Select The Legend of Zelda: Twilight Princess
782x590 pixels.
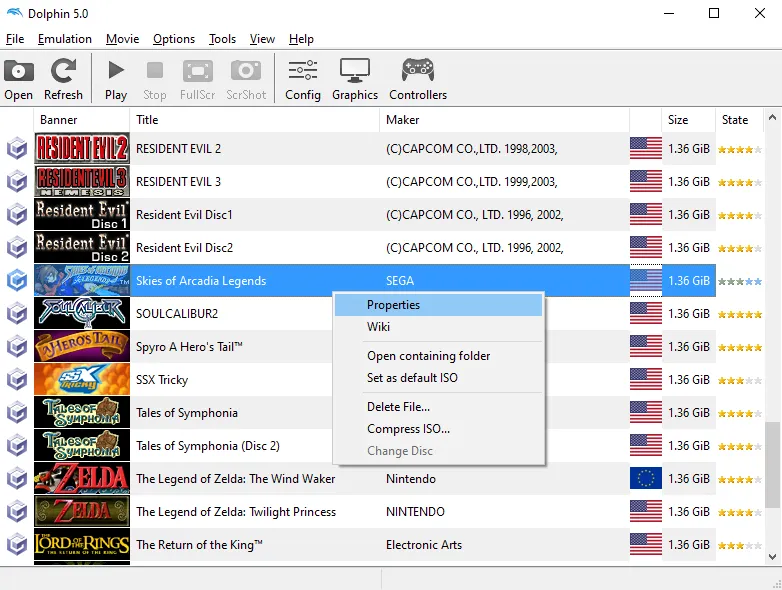tap(236, 512)
